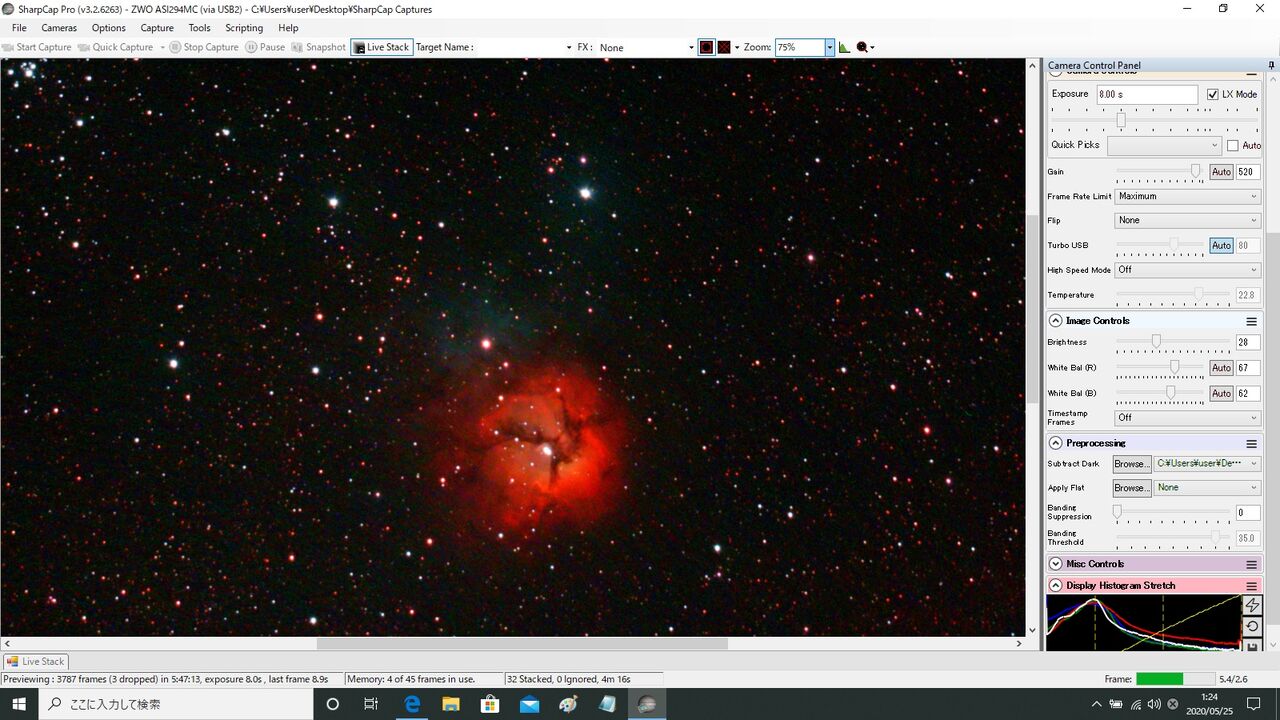
Task: Browse for an Apply Flat file
Action: point(1131,488)
